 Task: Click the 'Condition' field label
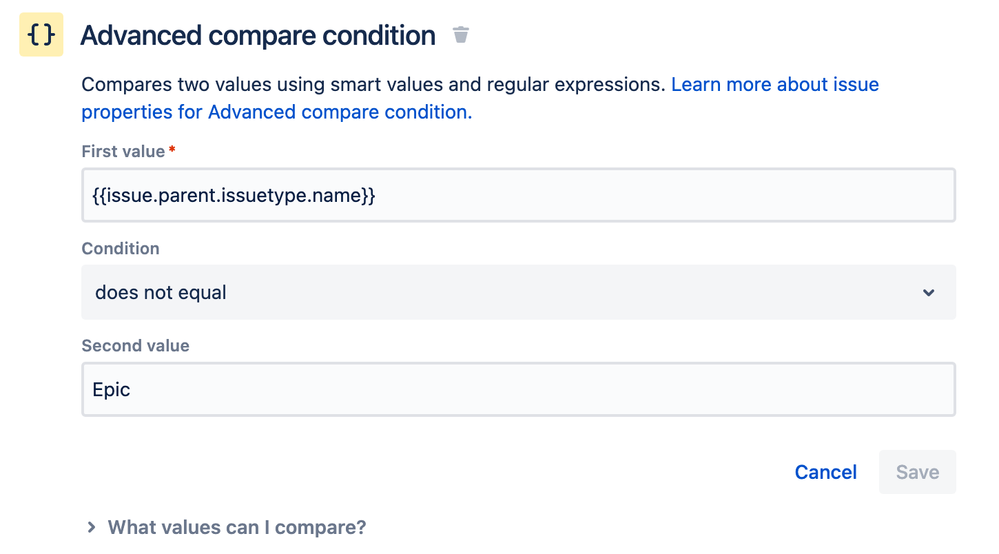pyautogui.click(x=120, y=248)
